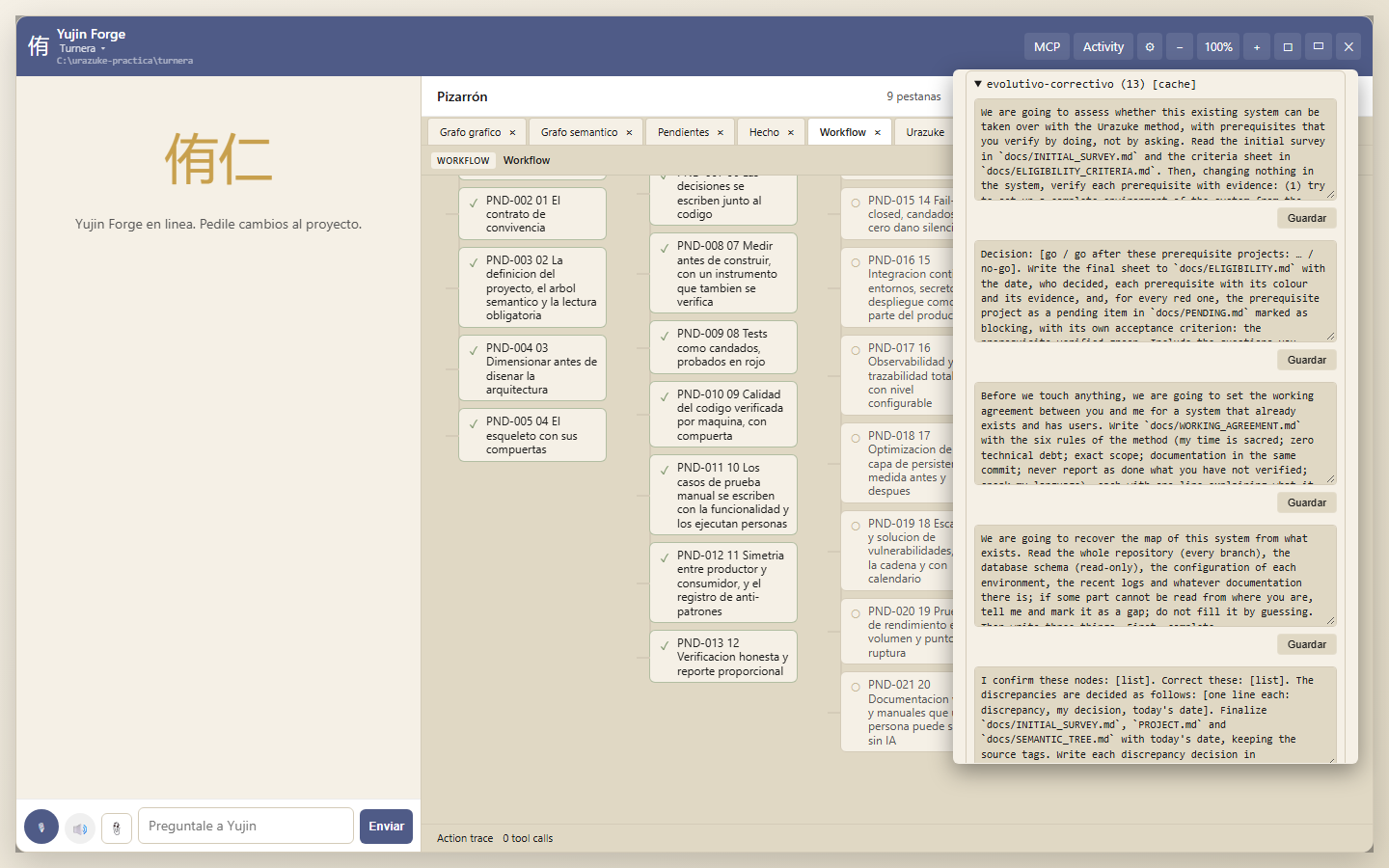The image size is (1389, 868).
Task: Select the PND-004 03 Dimensionar card
Action: tap(532, 368)
